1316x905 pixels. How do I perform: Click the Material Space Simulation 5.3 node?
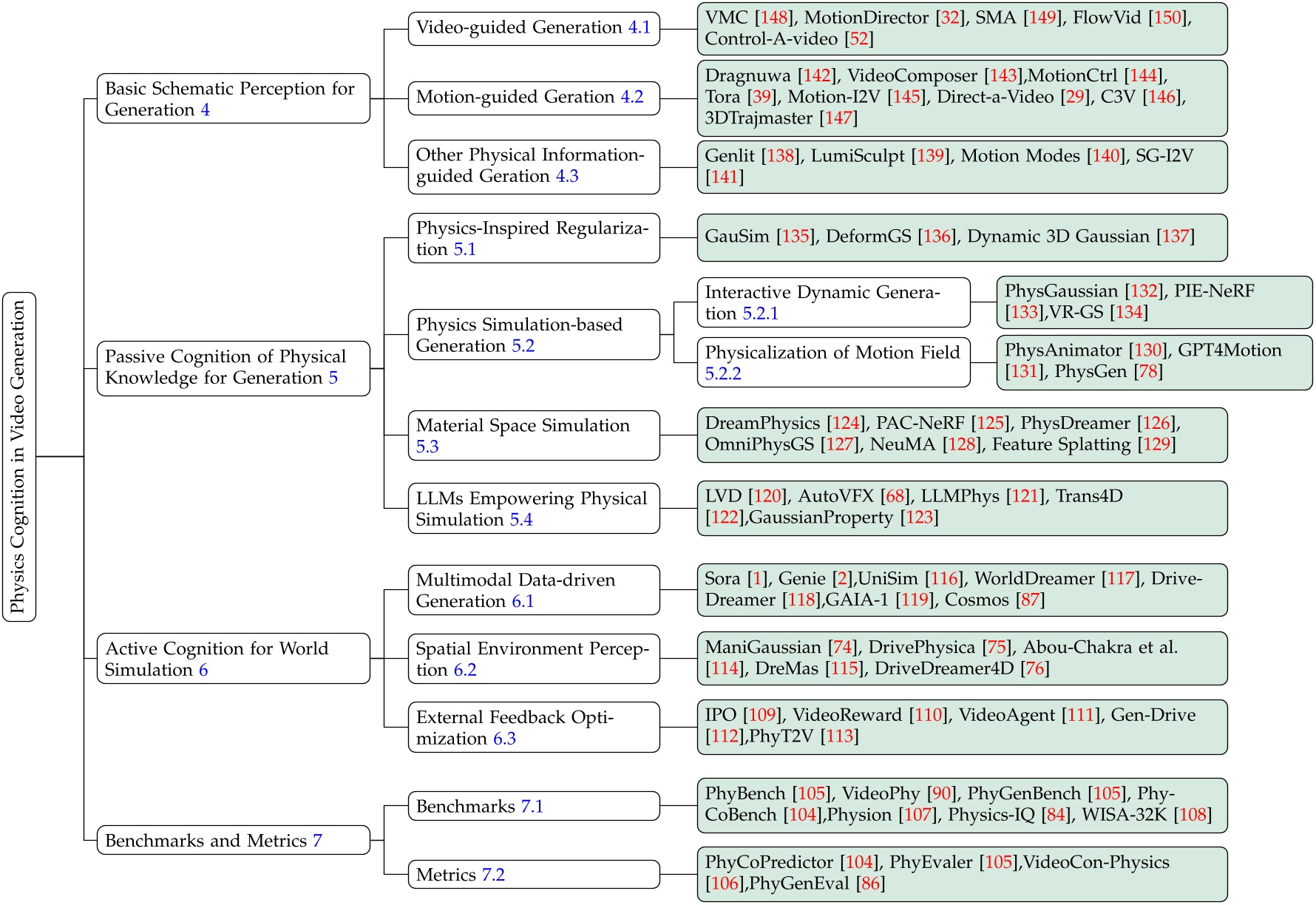[533, 435]
